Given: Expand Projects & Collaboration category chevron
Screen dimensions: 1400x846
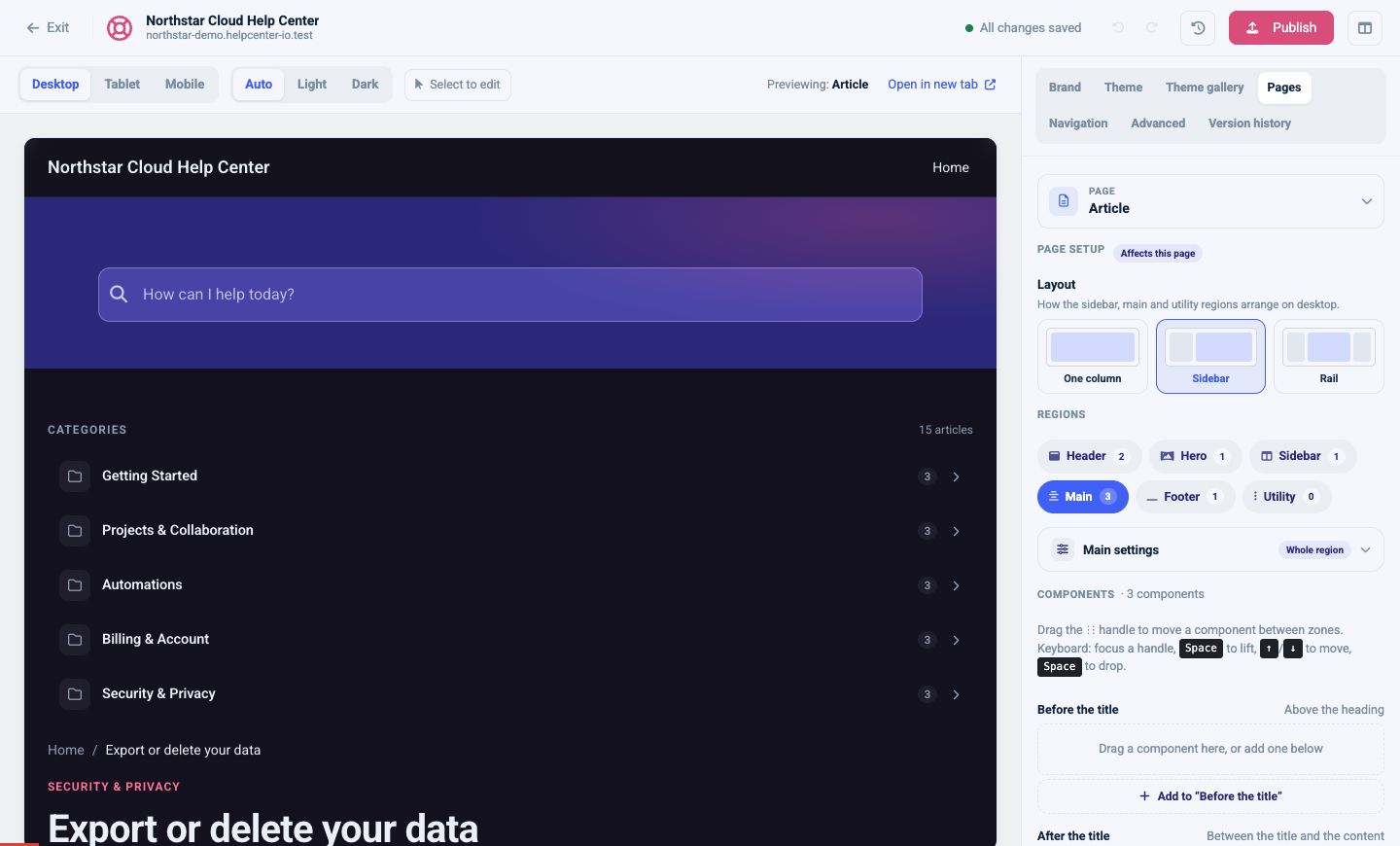Looking at the screenshot, I should [x=956, y=531].
